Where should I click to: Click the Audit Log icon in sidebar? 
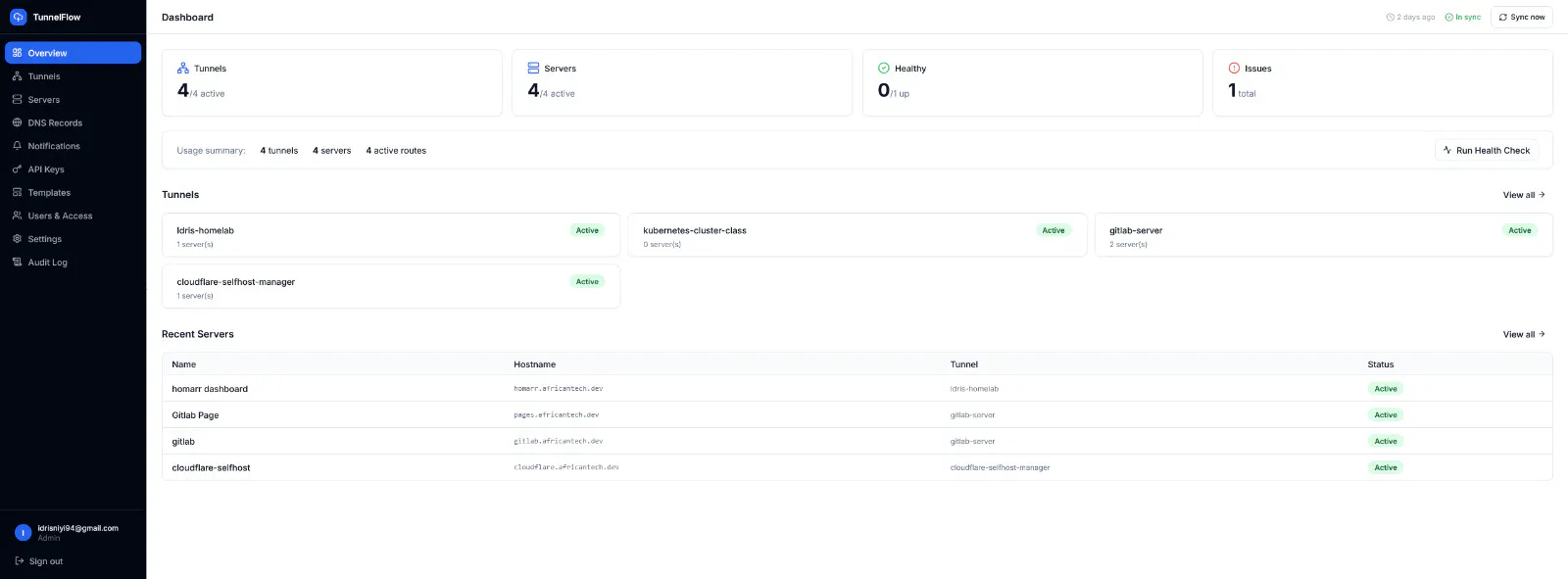pyautogui.click(x=17, y=263)
